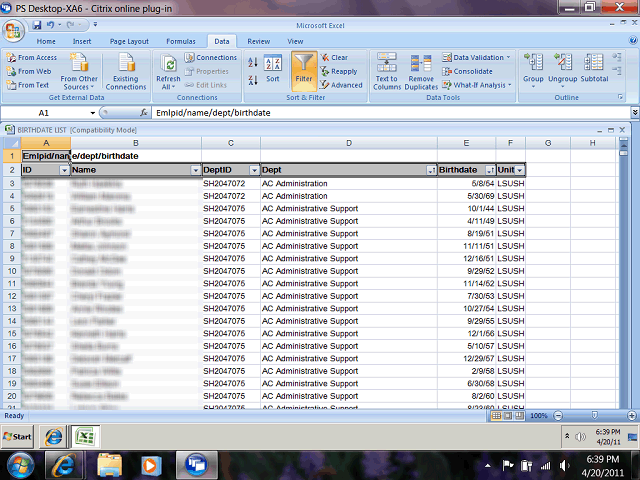The width and height of the screenshot is (640, 480).
Task: Click the From Access import icon
Action: tap(11, 58)
